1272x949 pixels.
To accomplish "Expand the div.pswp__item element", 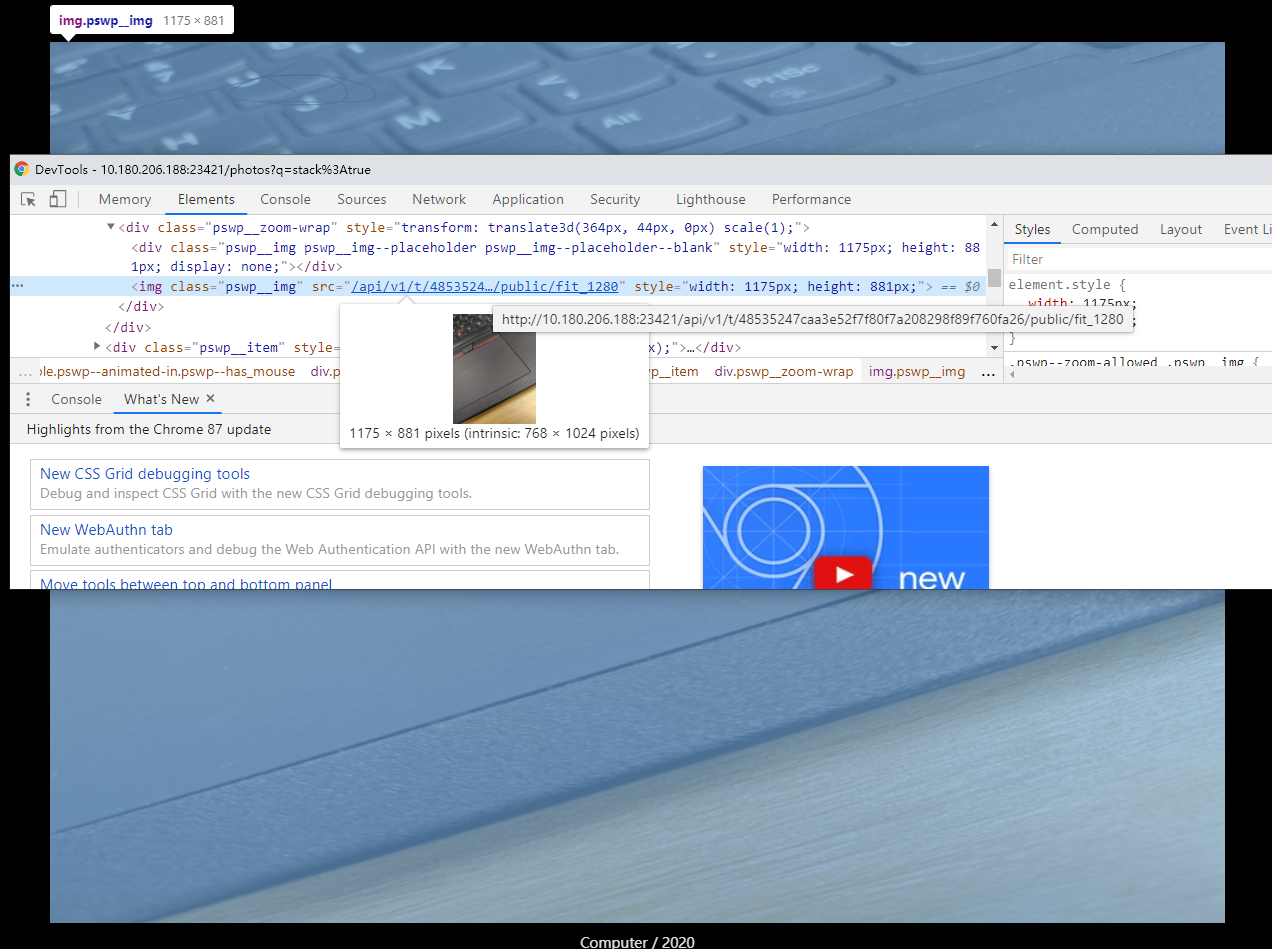I will click(x=97, y=346).
